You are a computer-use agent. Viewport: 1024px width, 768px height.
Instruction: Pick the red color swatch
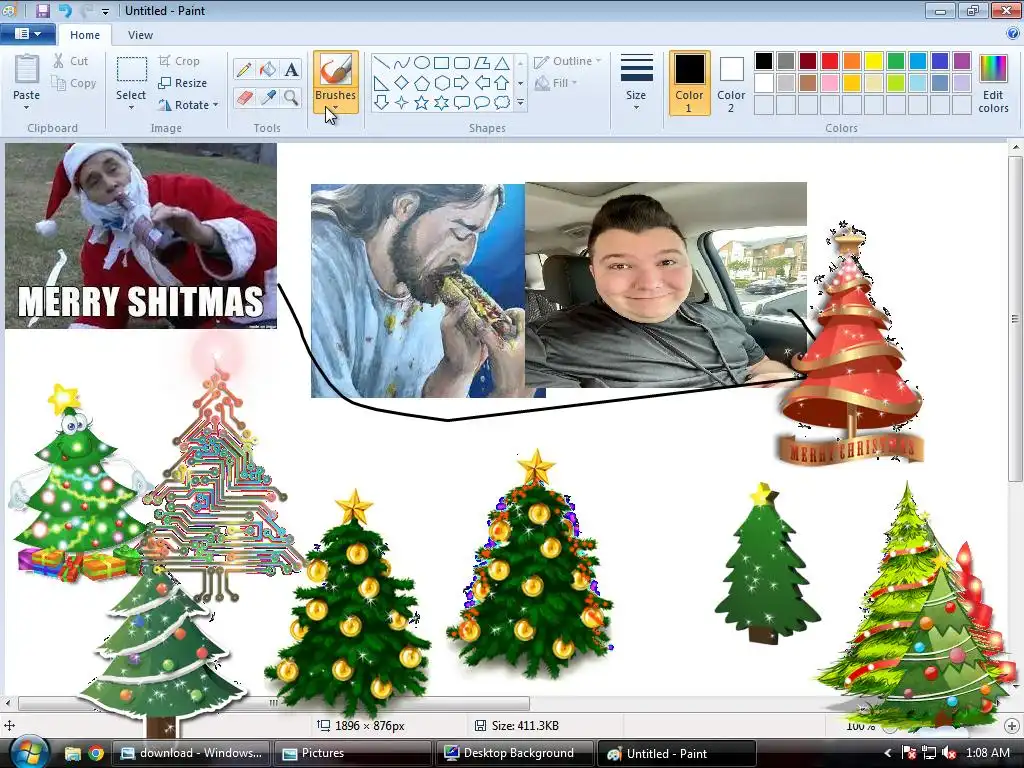(829, 61)
